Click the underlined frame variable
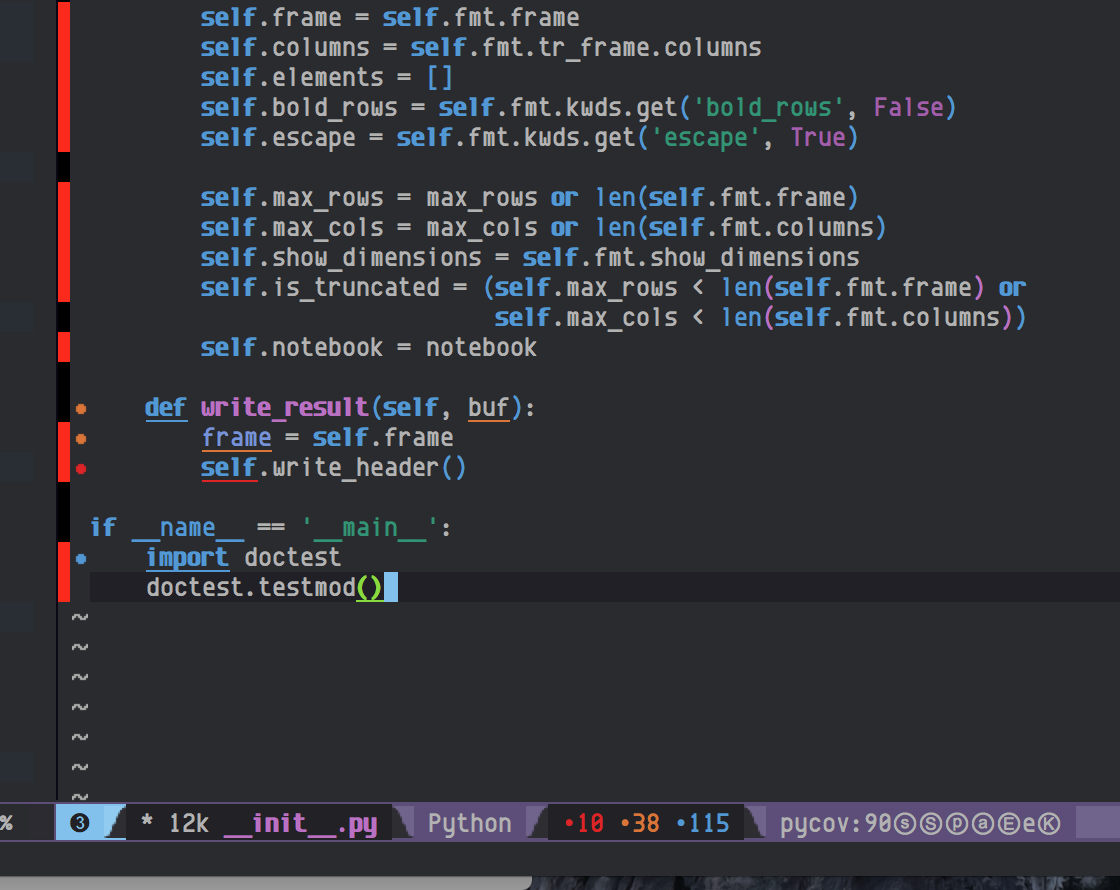The height and width of the screenshot is (890, 1120). pos(236,437)
